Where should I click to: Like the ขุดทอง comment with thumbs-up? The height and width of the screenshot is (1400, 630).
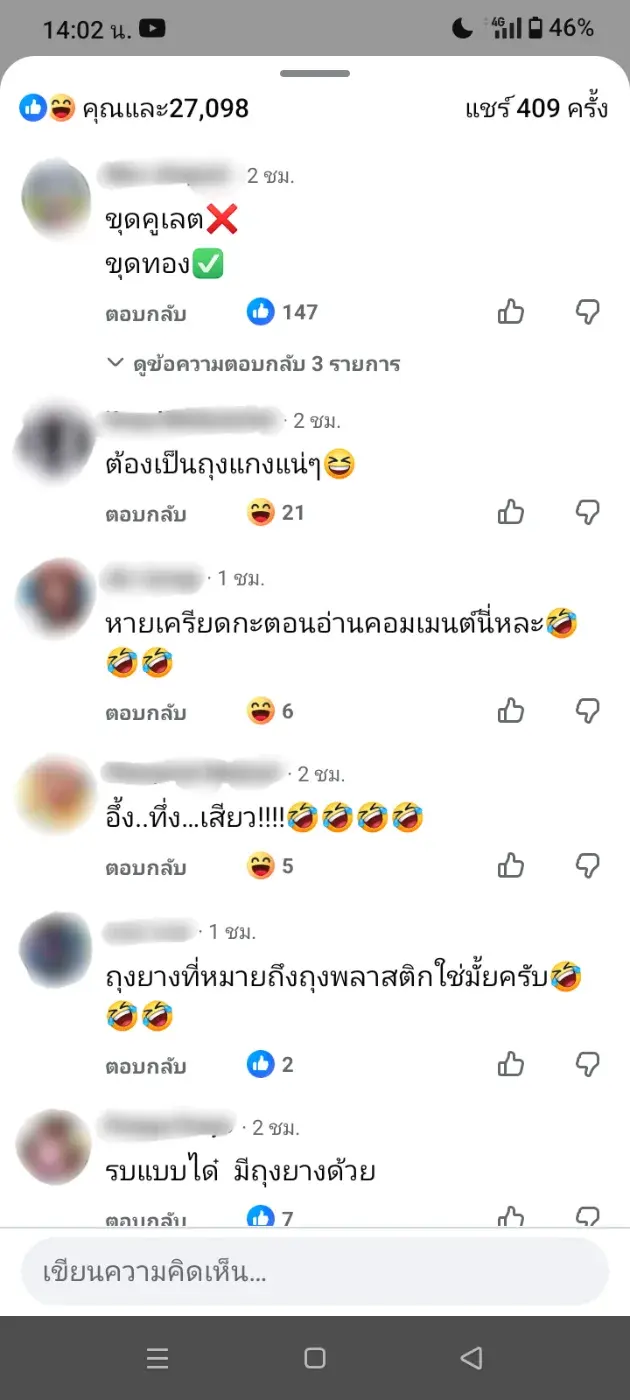[x=511, y=312]
